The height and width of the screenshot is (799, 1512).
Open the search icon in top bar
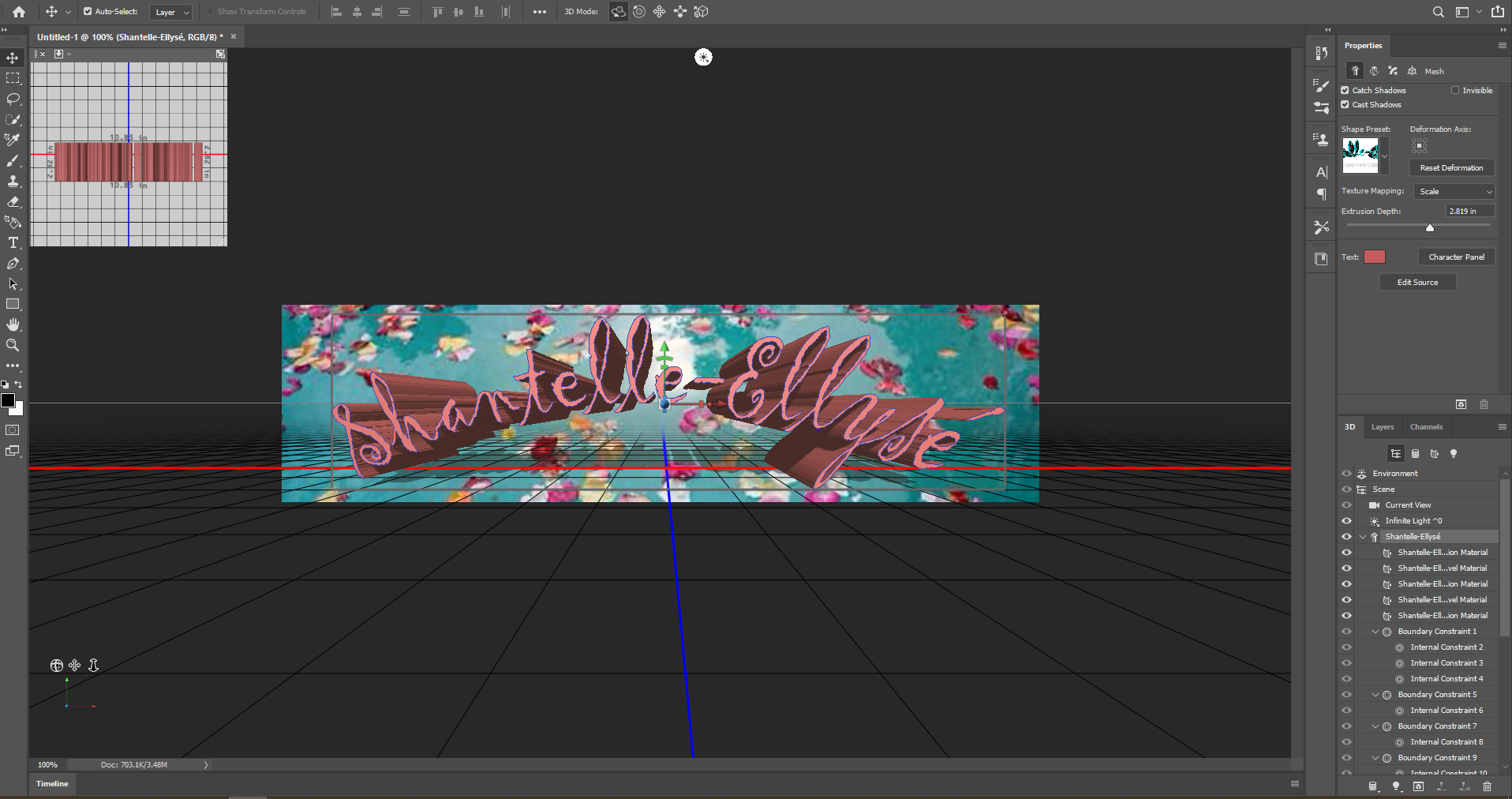[x=1438, y=12]
